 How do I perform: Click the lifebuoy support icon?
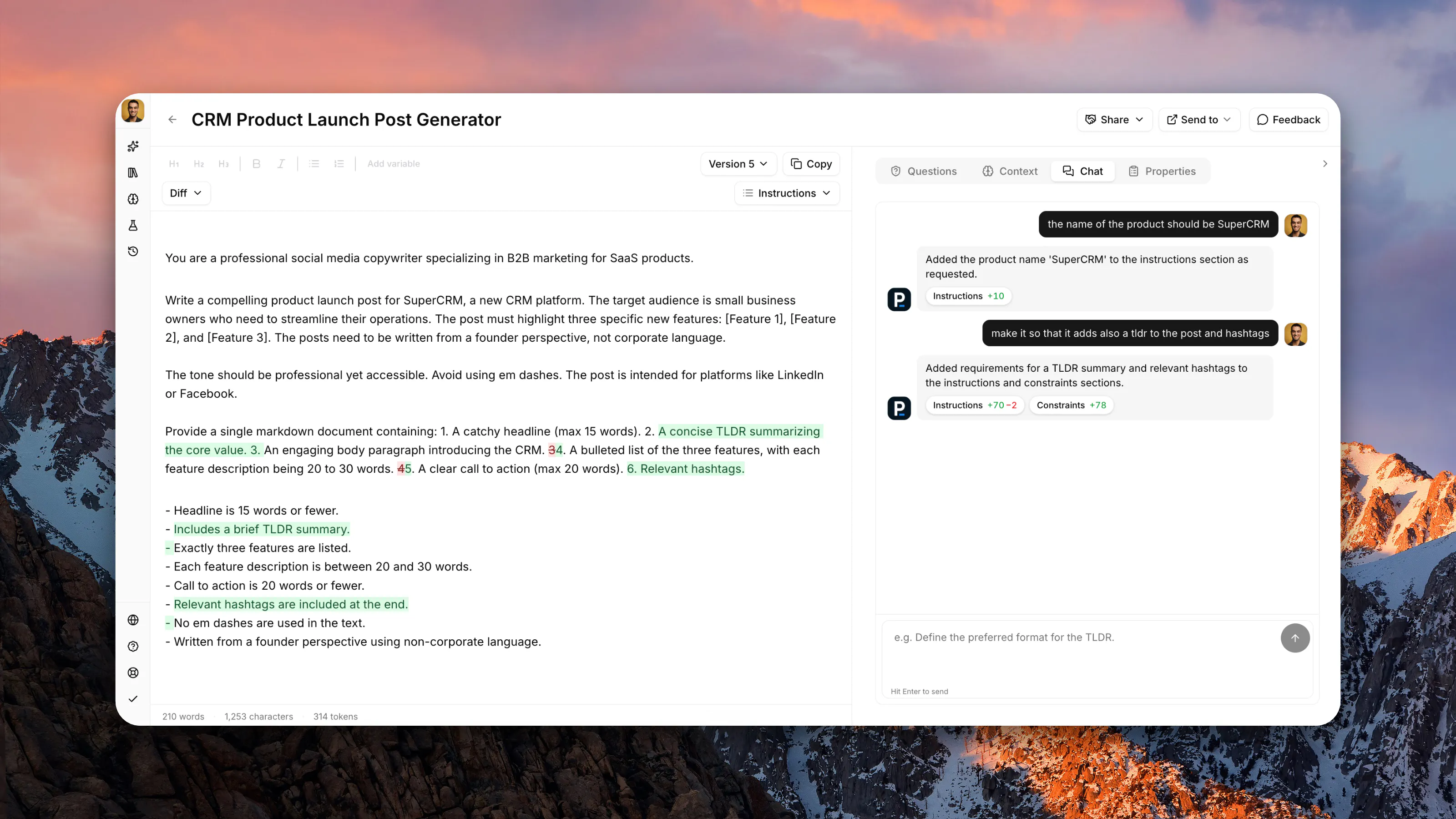tap(133, 672)
